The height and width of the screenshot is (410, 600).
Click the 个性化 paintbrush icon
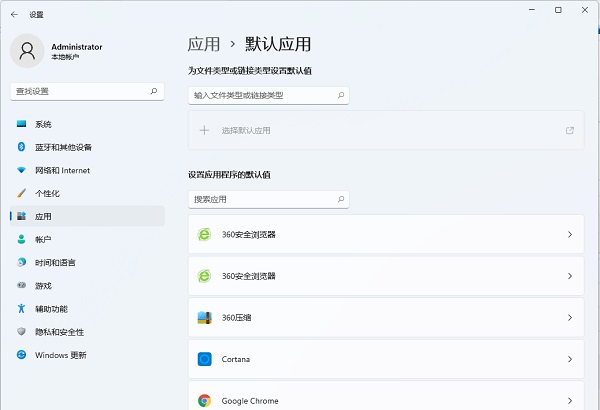tap(21, 193)
